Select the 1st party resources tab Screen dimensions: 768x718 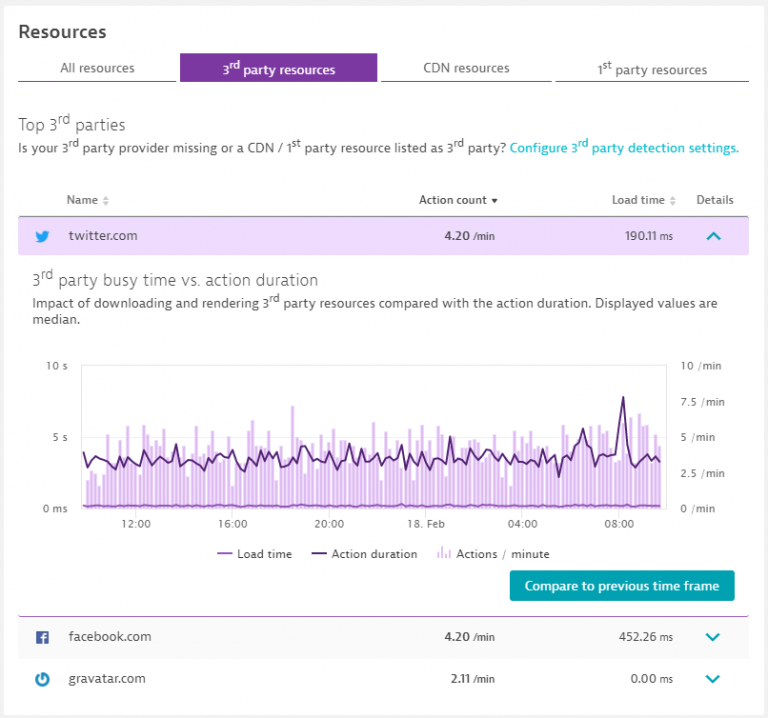(652, 69)
